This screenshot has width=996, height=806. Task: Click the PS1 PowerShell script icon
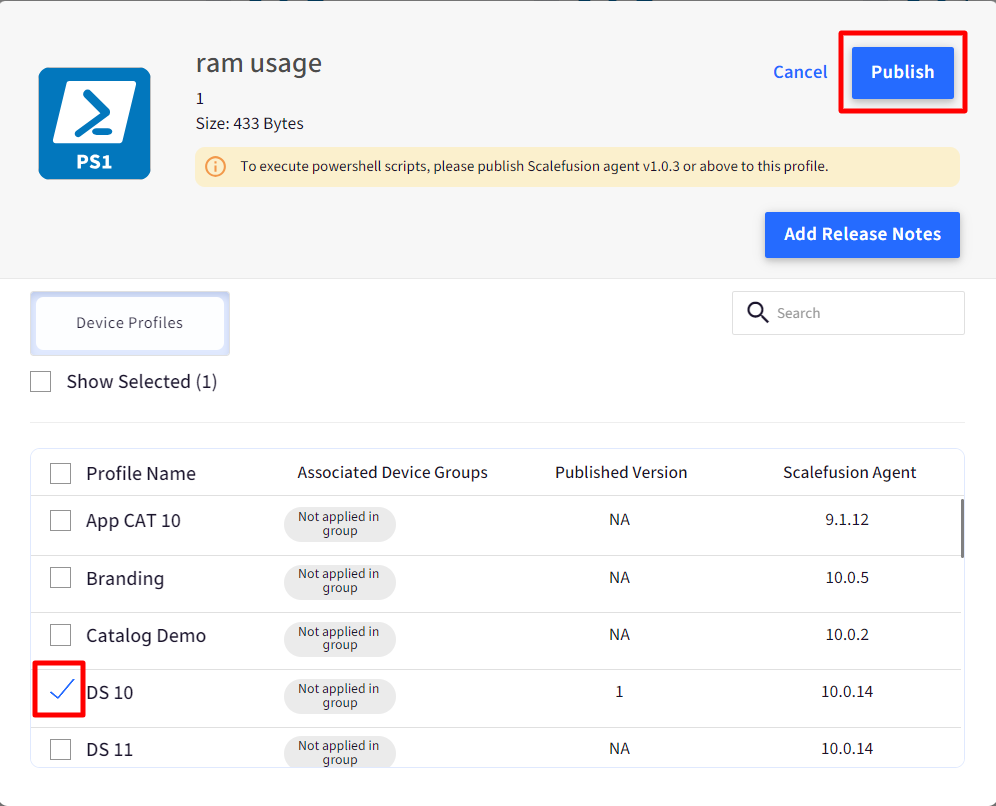[95, 123]
